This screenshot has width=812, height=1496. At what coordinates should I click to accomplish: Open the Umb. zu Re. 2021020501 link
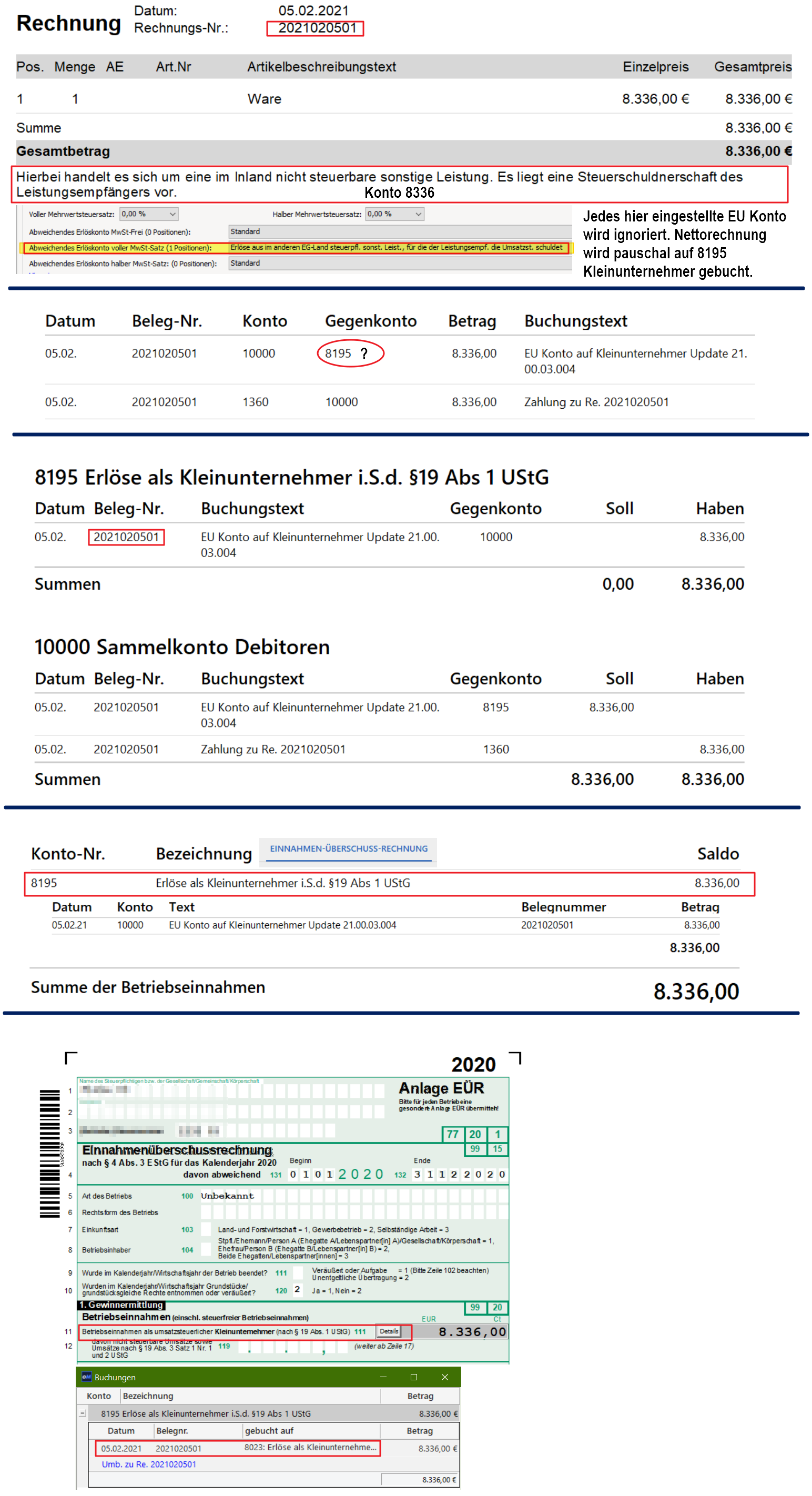(149, 1464)
